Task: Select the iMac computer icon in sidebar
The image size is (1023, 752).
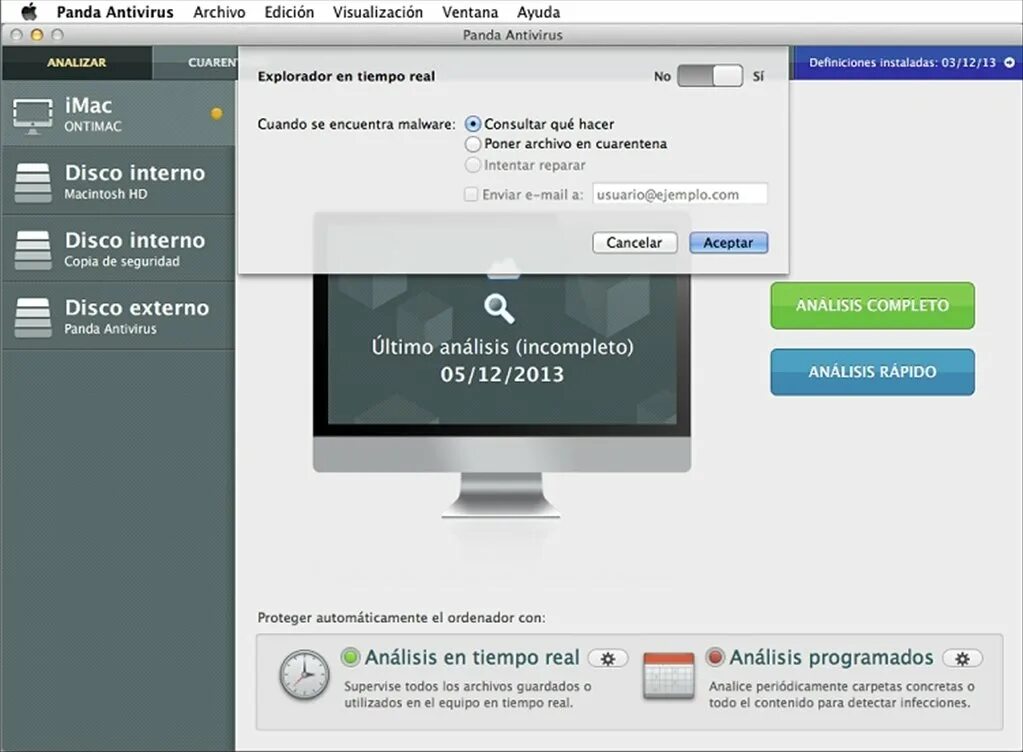Action: tap(33, 116)
